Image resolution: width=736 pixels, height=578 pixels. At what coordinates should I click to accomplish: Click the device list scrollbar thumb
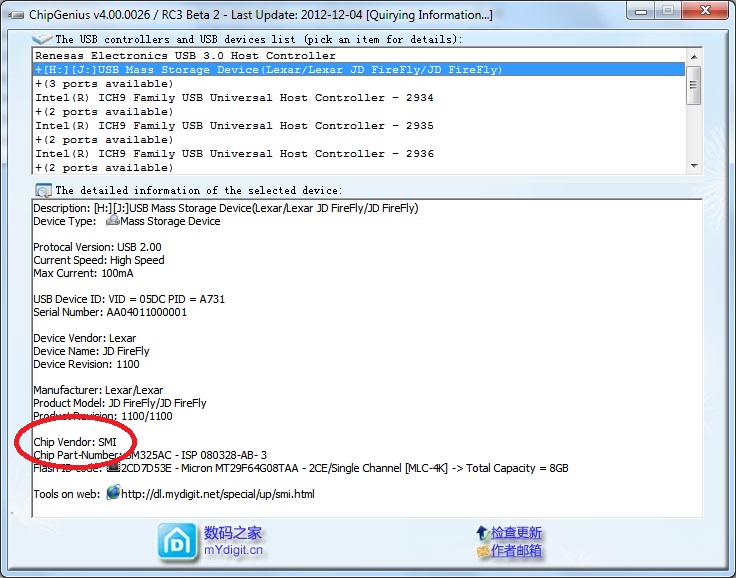click(694, 85)
